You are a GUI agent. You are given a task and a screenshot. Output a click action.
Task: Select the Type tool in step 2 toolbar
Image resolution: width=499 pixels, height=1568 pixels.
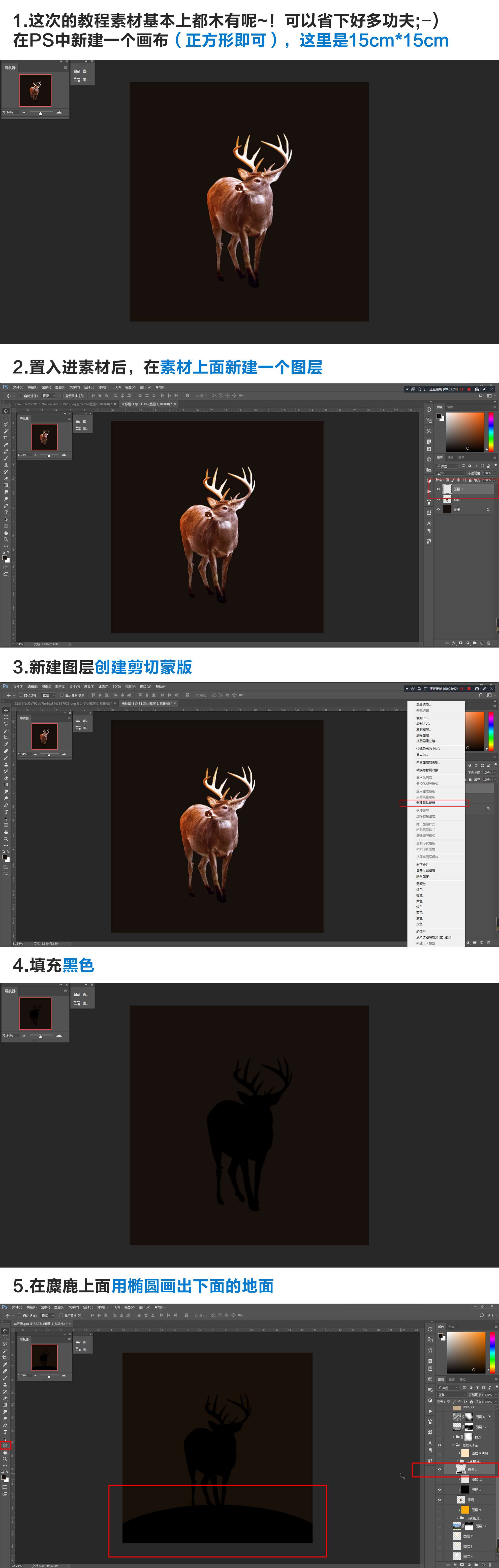tap(6, 512)
